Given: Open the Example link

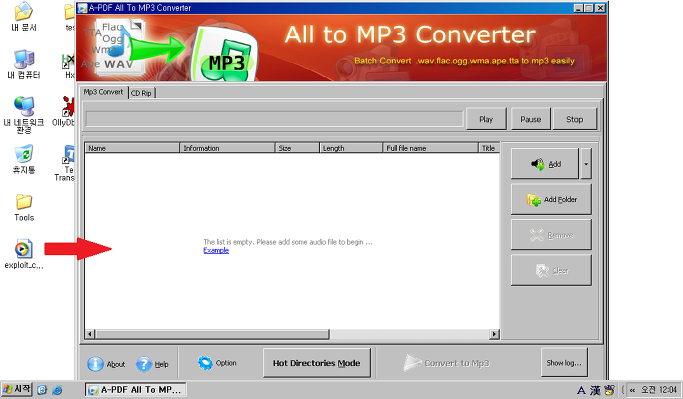Looking at the screenshot, I should click(216, 250).
